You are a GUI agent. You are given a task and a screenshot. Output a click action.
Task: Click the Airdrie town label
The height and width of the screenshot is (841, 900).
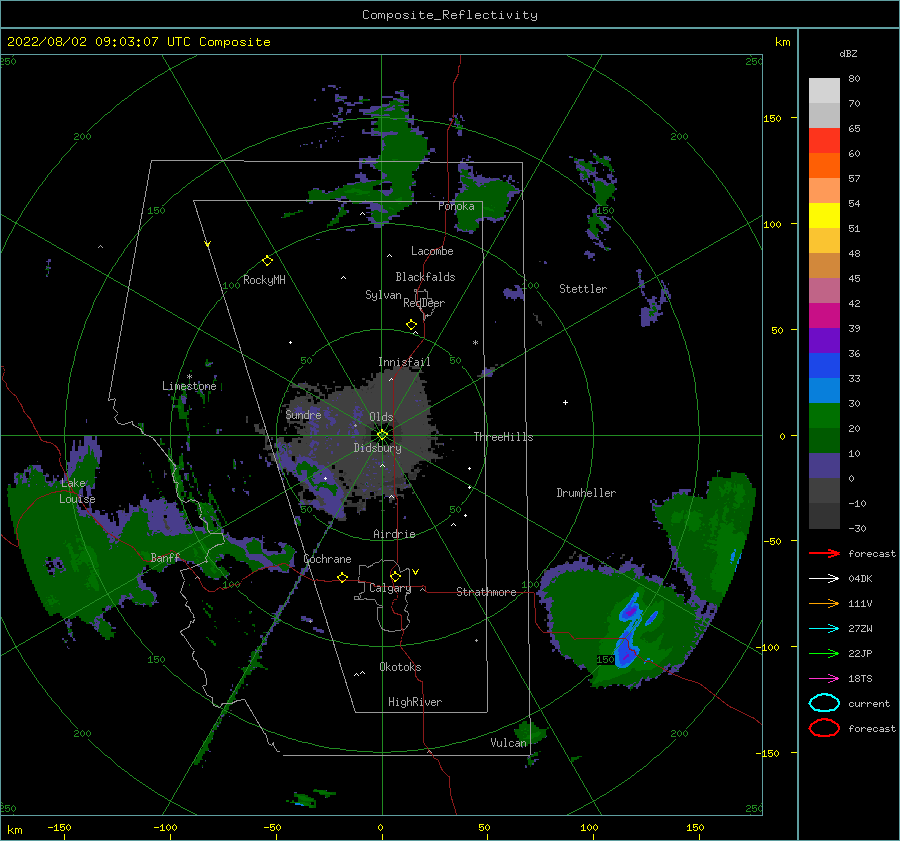(x=394, y=534)
